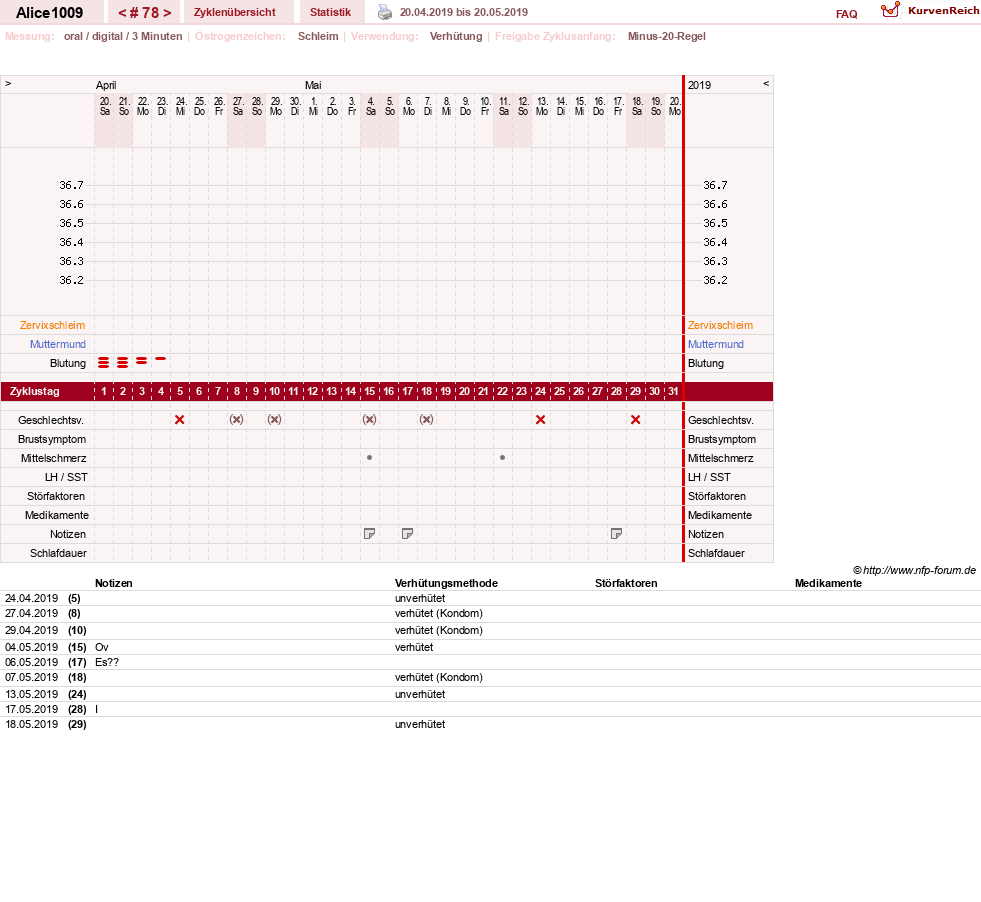Click the printer icon beside the date range
981x902 pixels.
(x=385, y=12)
